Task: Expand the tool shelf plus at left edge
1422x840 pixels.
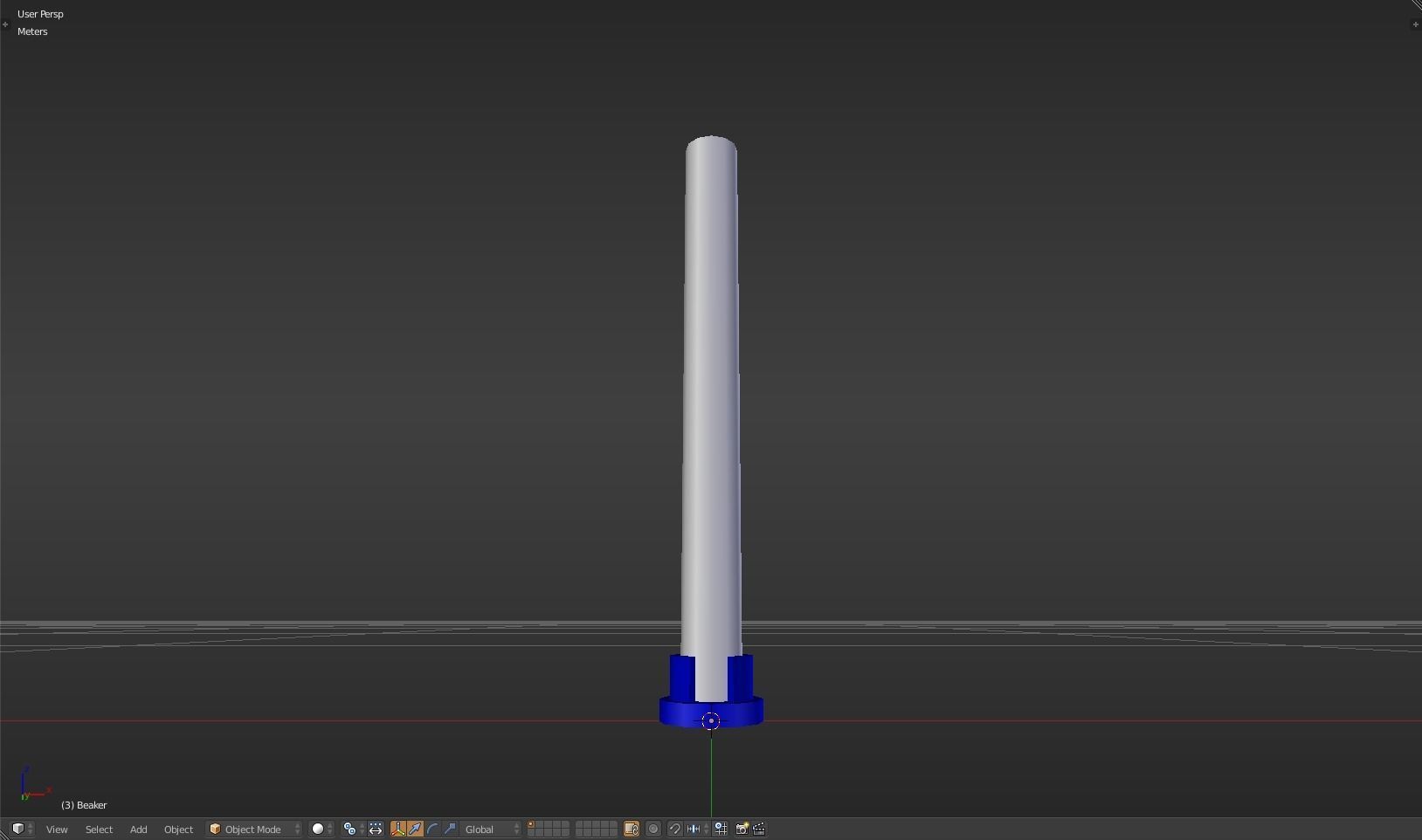Action: click(5, 24)
